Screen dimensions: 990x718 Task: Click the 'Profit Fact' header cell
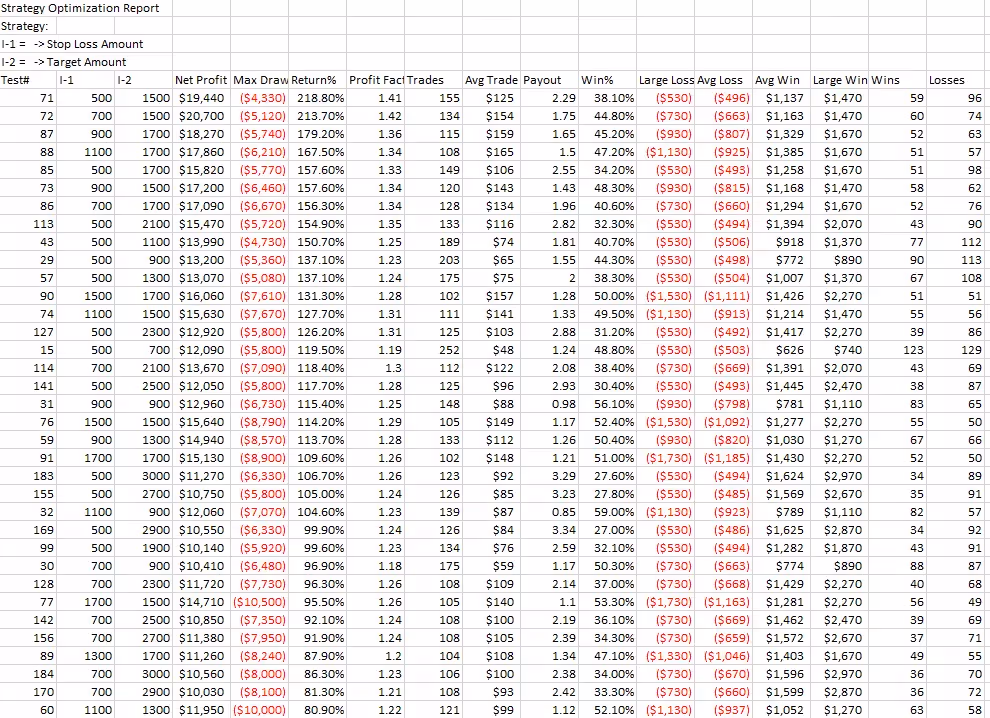click(376, 80)
